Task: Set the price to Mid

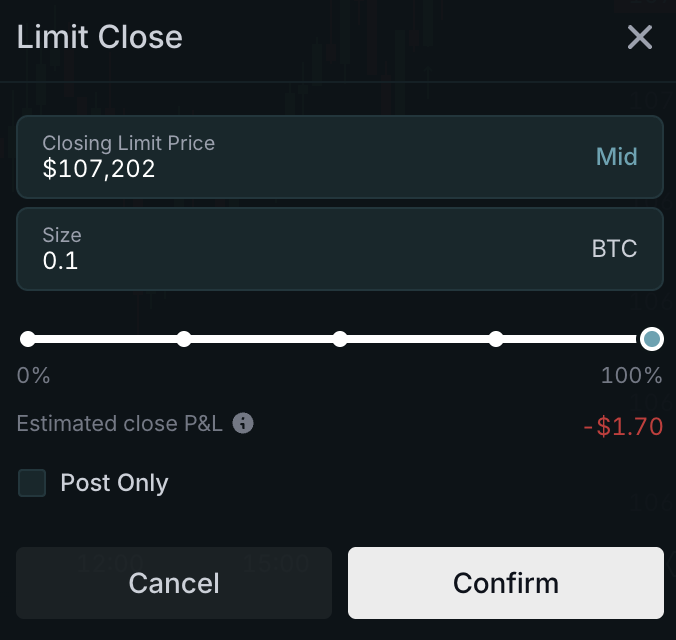Action: pos(616,157)
